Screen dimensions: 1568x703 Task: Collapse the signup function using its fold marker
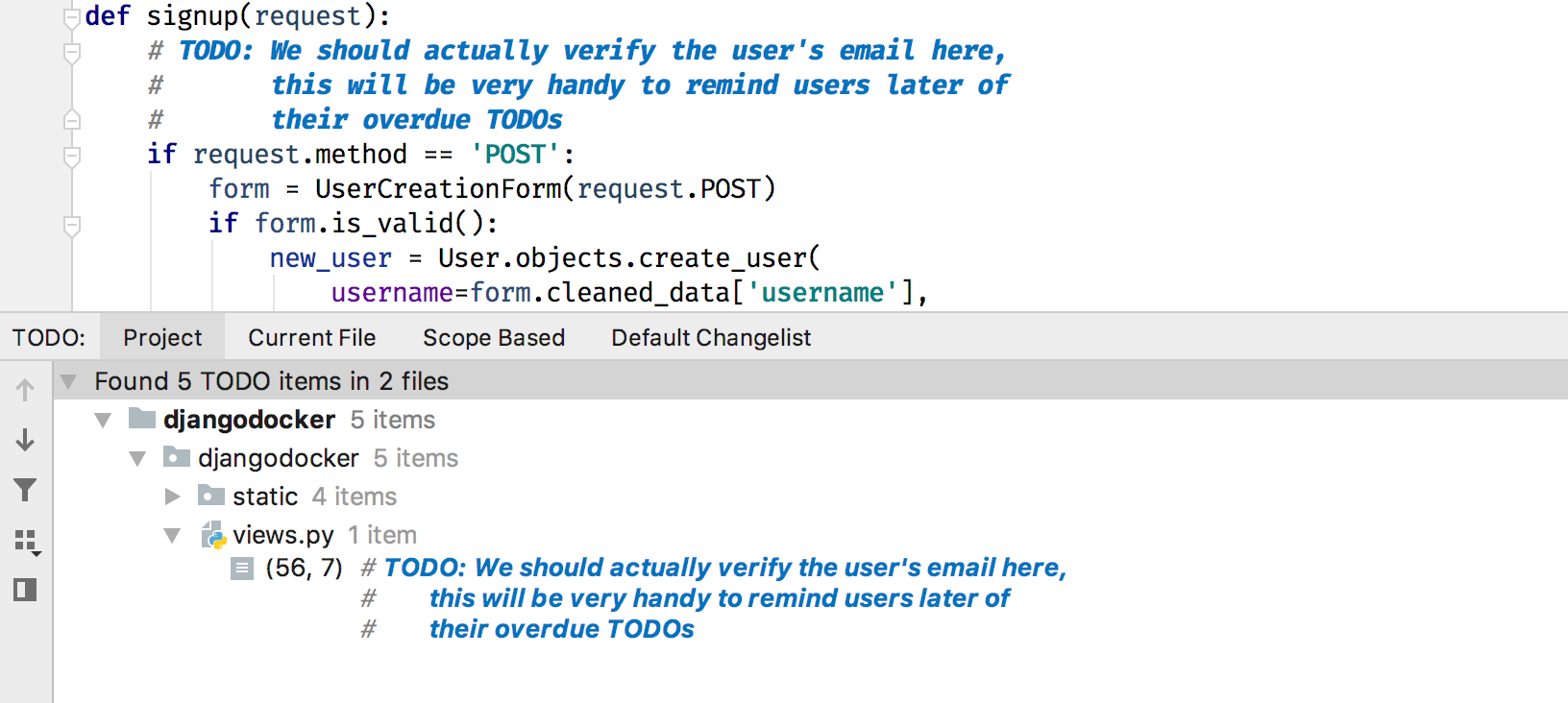71,17
